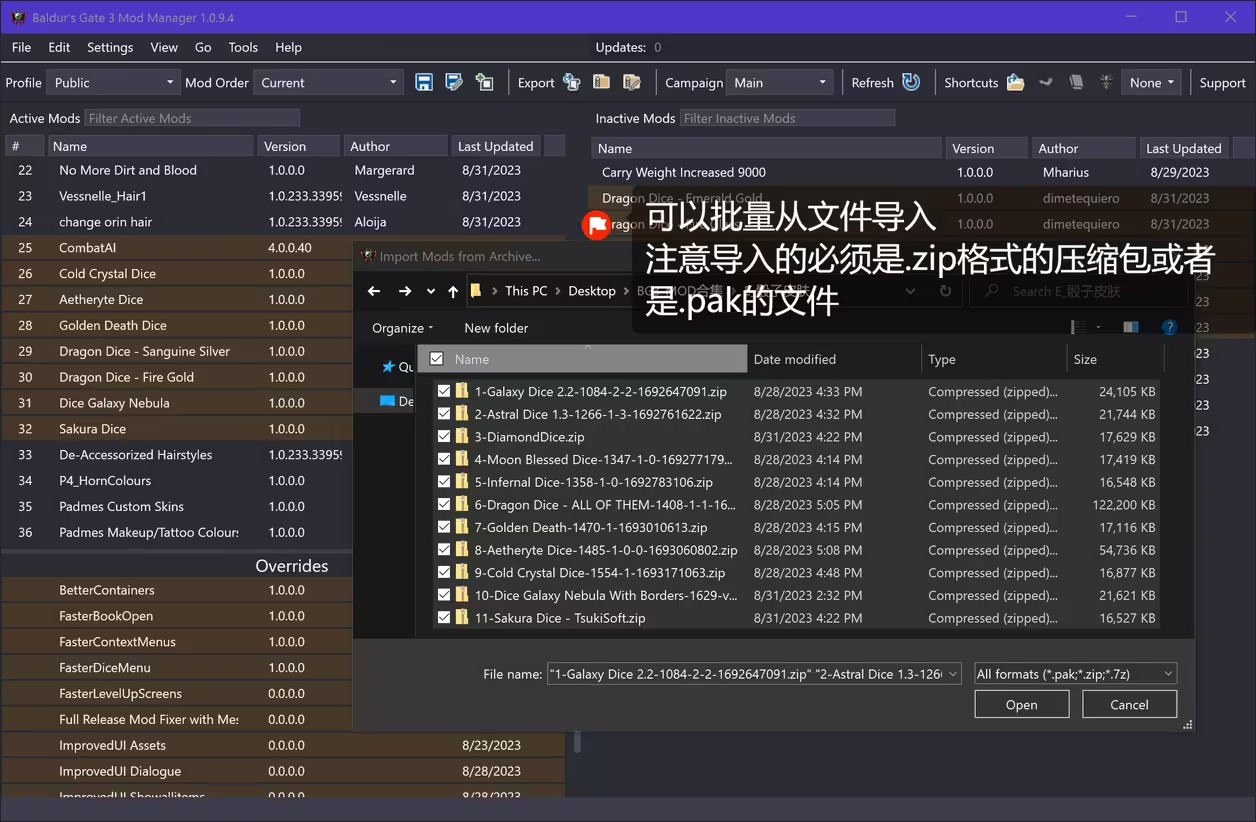Click the Support button
The image size is (1256, 822).
(1222, 82)
